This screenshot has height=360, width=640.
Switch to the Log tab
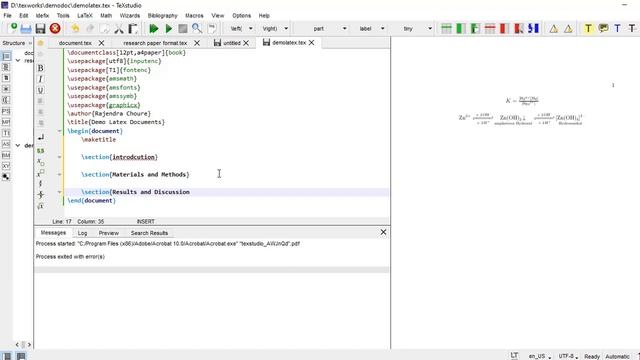point(82,233)
